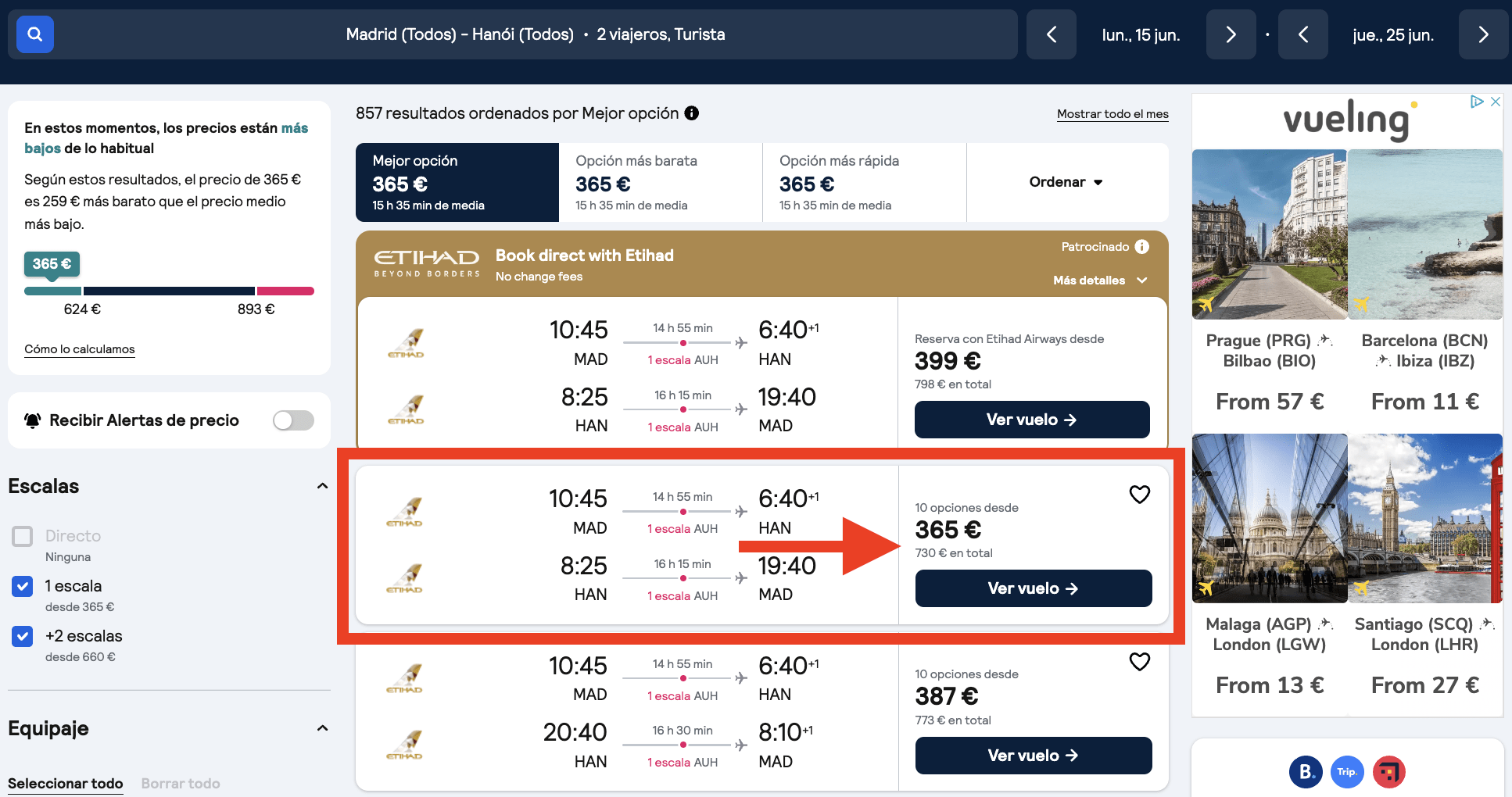Favorite the 365 € flight with the heart icon
The image size is (1512, 797).
1139,494
